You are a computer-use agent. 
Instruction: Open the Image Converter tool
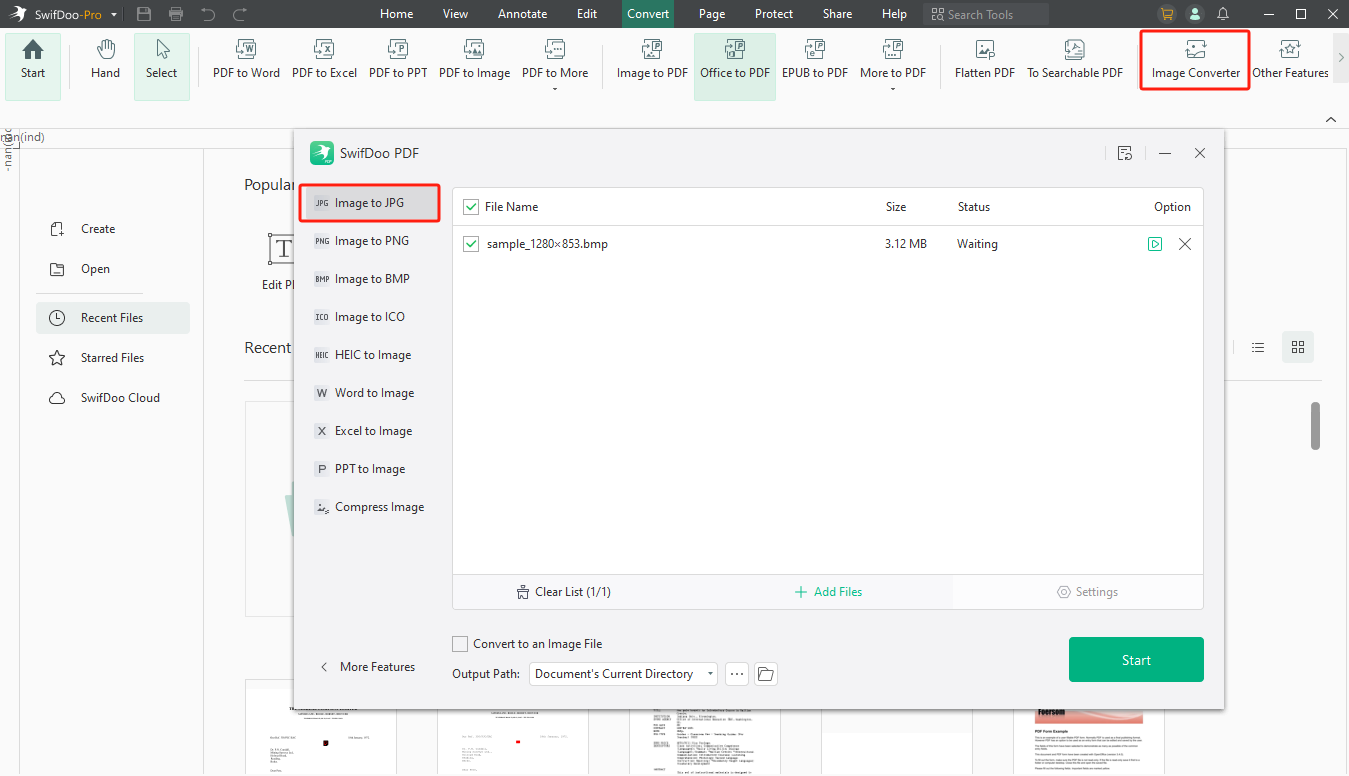(x=1195, y=60)
